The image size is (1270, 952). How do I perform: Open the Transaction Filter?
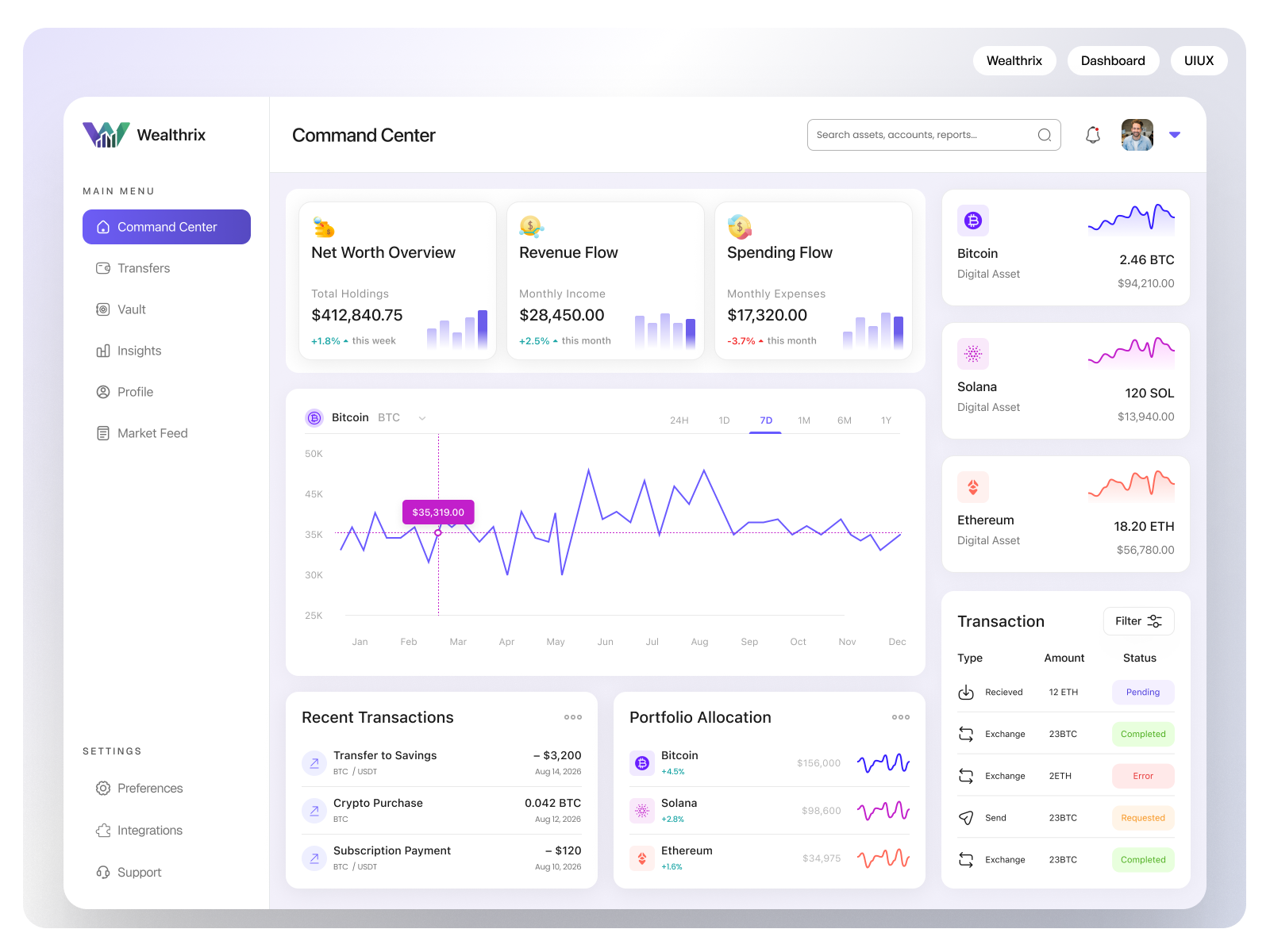(1138, 621)
